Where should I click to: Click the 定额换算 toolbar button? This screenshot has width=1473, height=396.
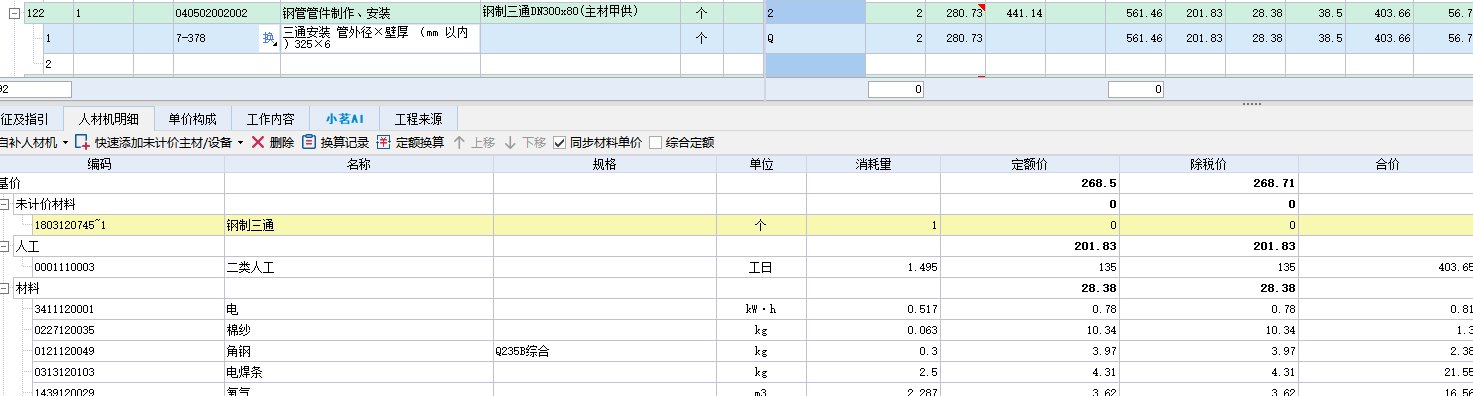point(411,142)
